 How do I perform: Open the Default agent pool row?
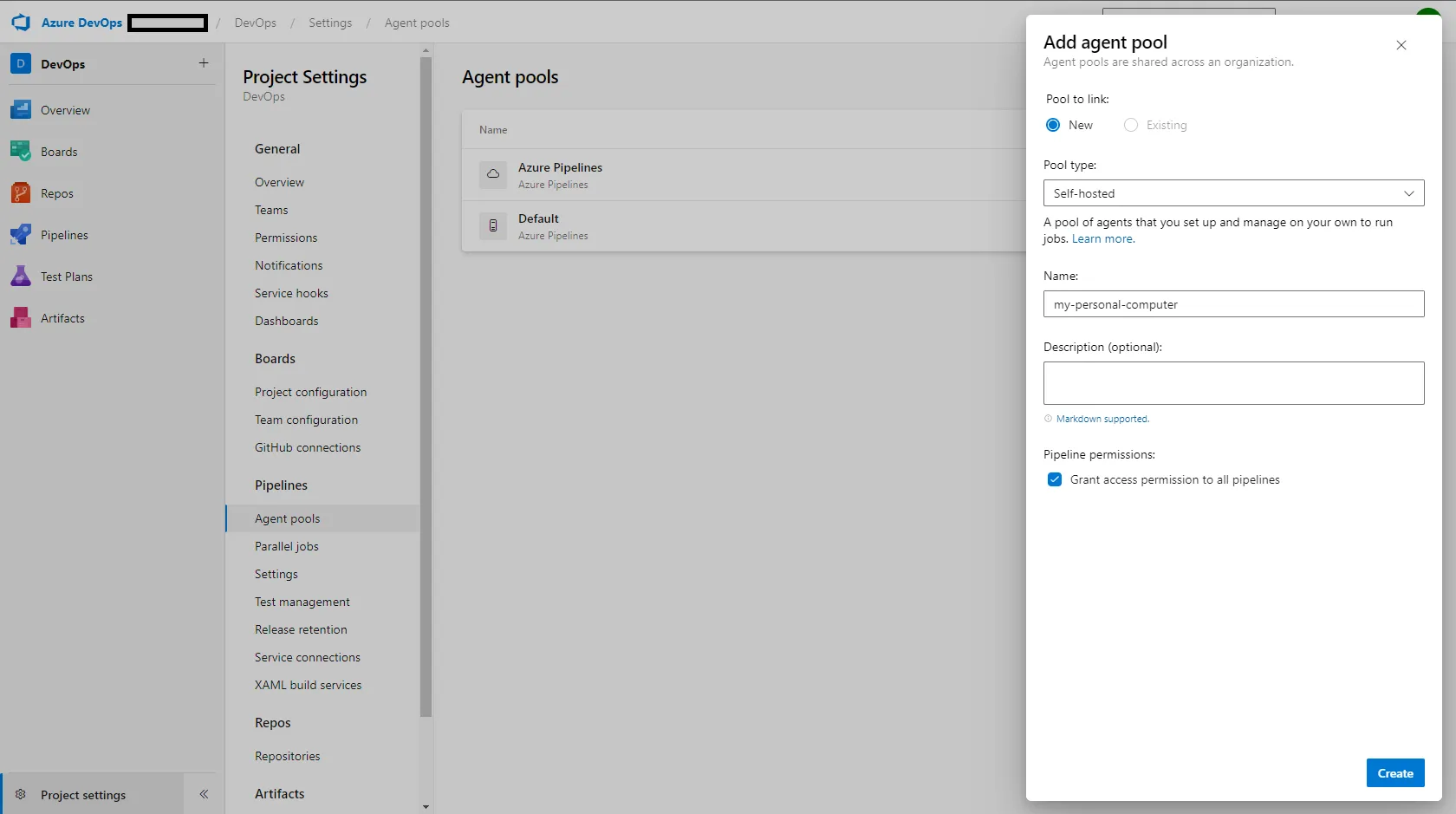744,226
